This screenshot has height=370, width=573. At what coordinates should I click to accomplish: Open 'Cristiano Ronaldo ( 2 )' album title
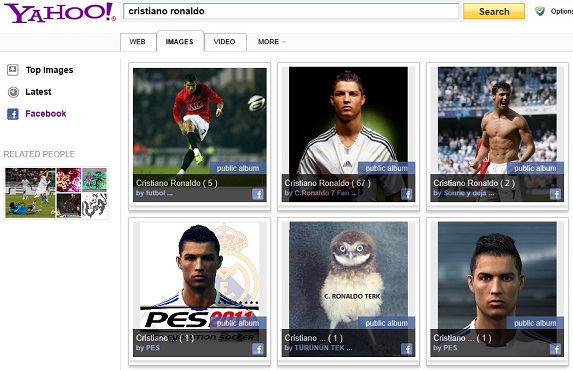[x=474, y=183]
